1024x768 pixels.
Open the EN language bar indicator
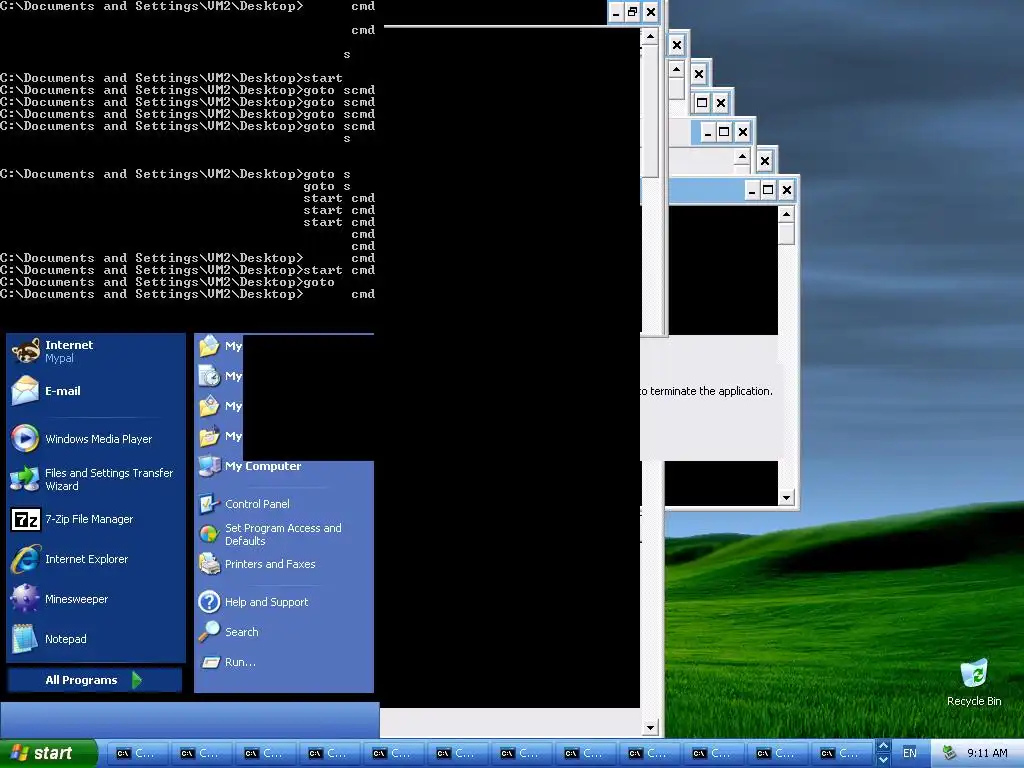tap(910, 754)
